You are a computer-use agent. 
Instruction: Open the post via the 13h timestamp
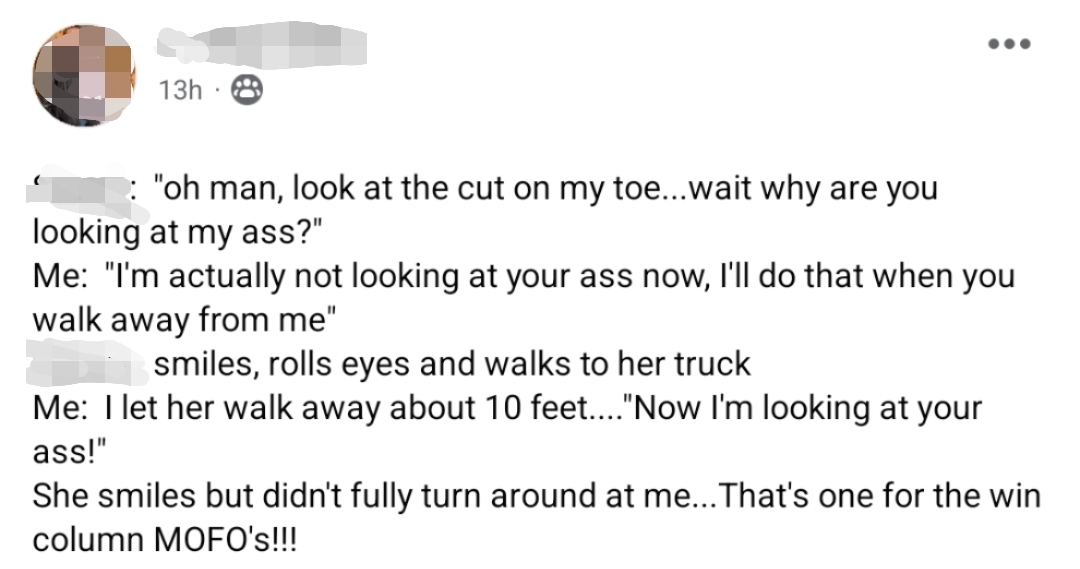pos(180,91)
